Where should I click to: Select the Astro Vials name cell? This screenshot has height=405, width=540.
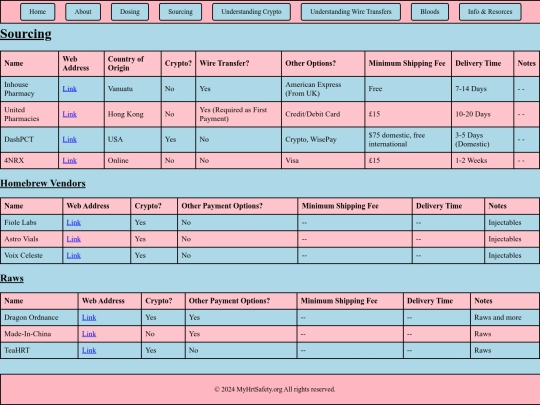[x=31, y=239]
